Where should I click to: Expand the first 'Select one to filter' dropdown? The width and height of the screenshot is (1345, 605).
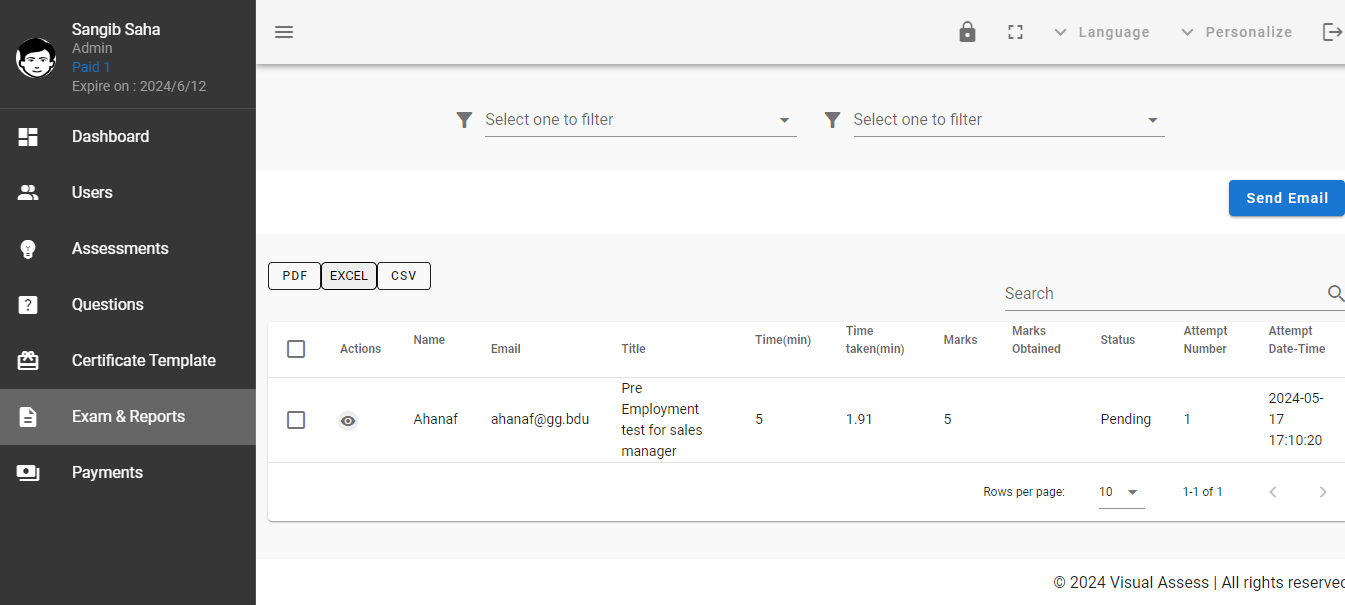pos(640,119)
